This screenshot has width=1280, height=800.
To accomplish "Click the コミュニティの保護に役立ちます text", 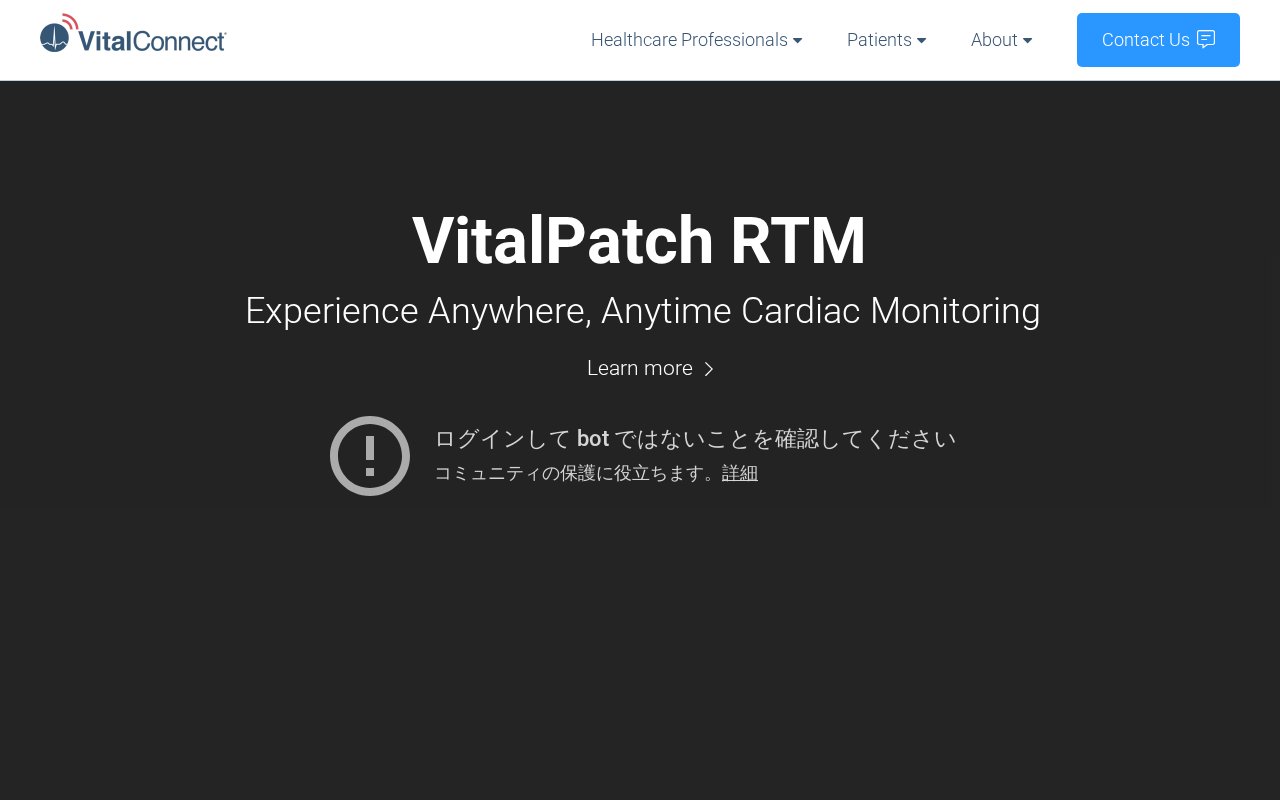I will [577, 473].
